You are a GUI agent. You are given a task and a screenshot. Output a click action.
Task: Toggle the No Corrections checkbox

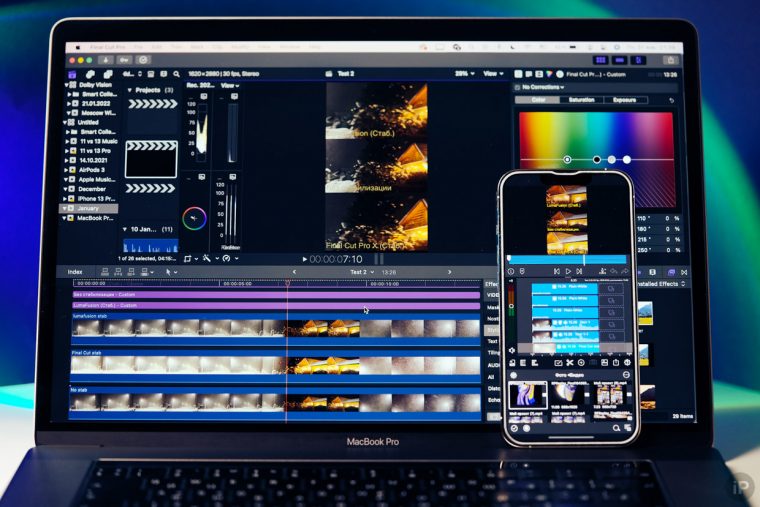[517, 88]
